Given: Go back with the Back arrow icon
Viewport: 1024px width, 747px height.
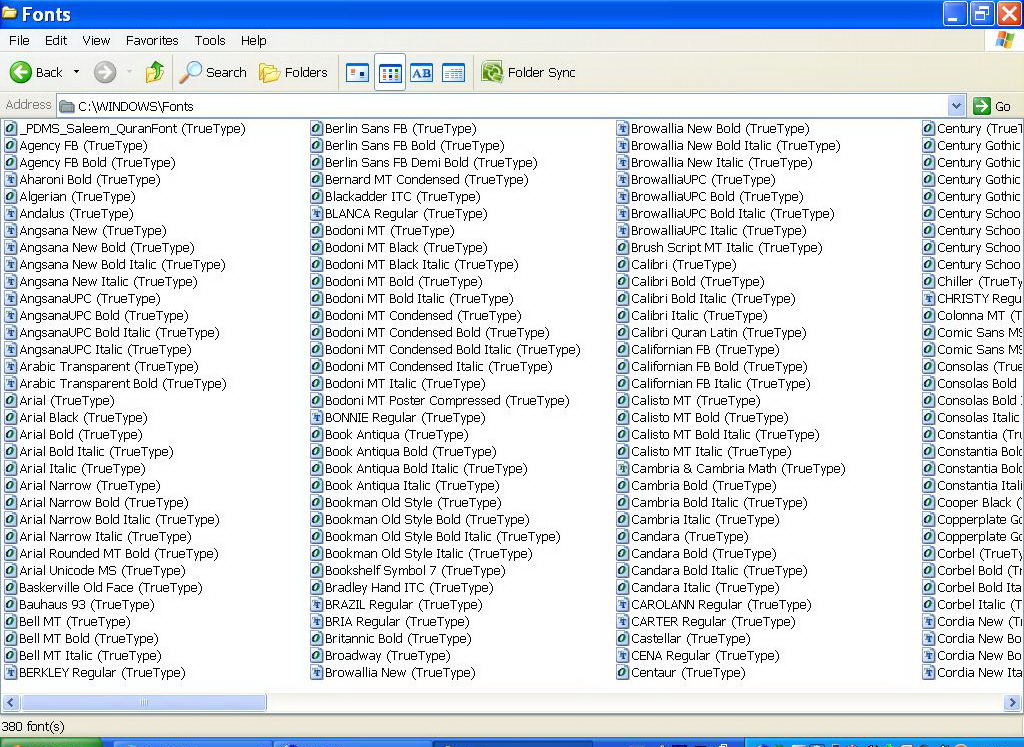Looking at the screenshot, I should tap(20, 72).
